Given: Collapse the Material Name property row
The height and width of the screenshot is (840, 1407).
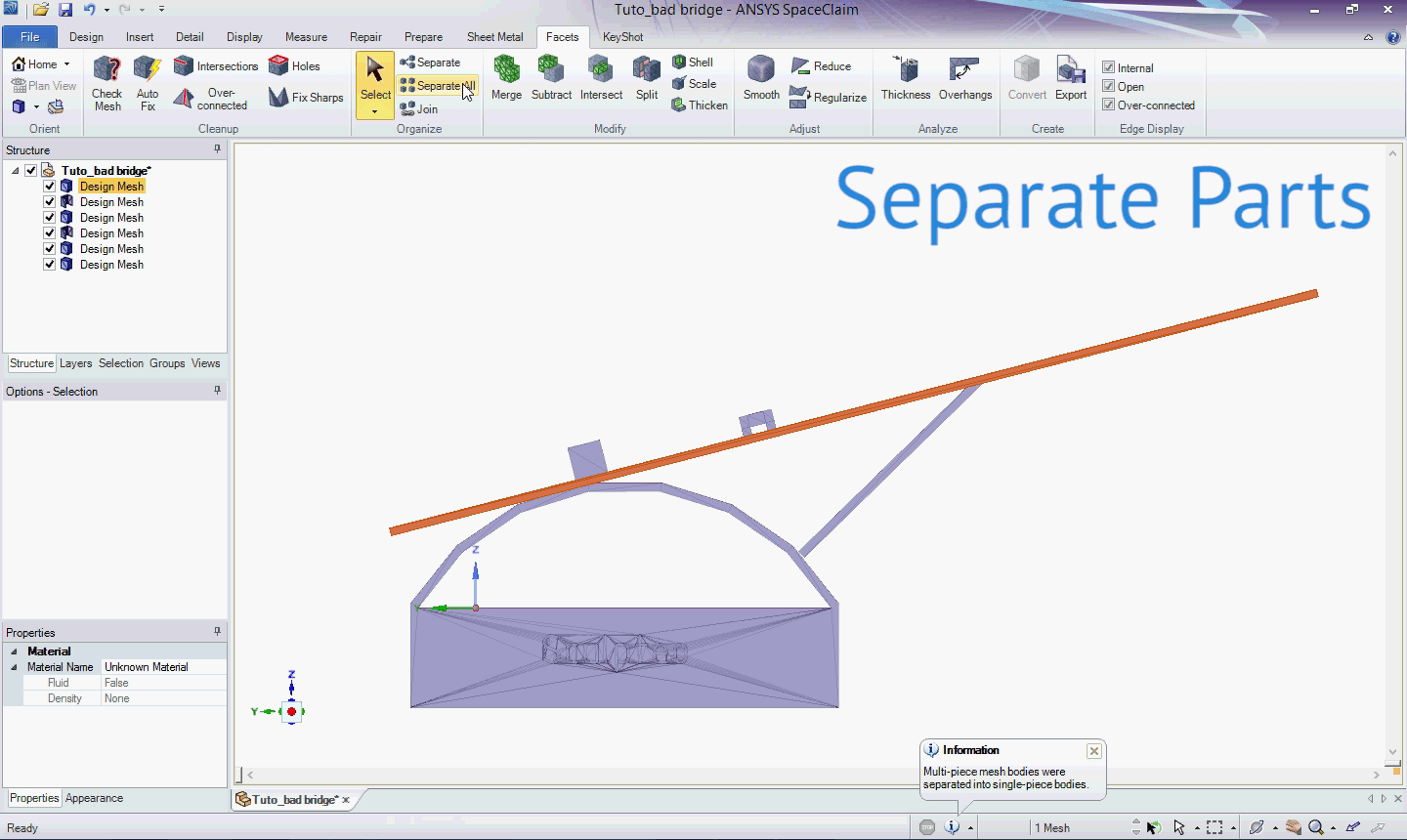Looking at the screenshot, I should pos(14,667).
